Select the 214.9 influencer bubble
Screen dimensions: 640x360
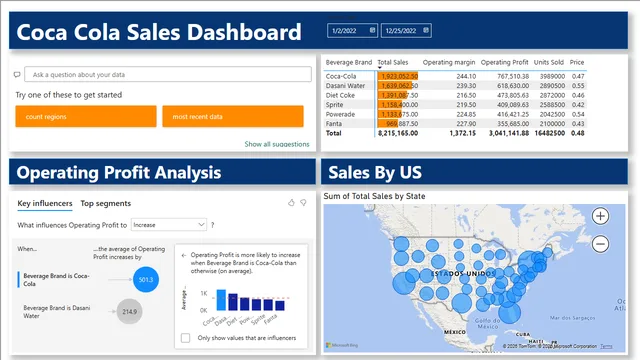129,311
